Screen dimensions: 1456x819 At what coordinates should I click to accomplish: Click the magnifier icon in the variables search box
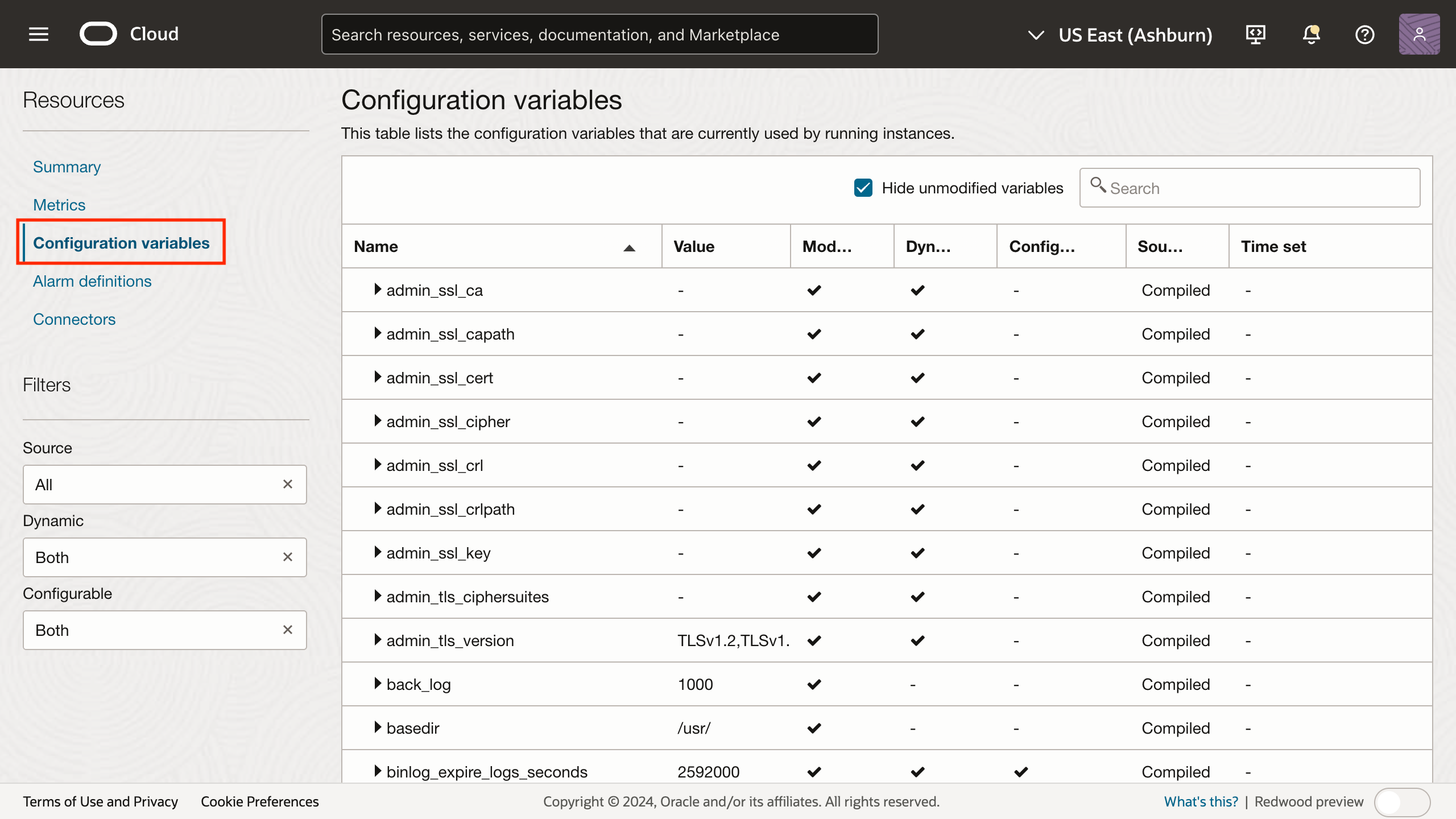[x=1098, y=187]
